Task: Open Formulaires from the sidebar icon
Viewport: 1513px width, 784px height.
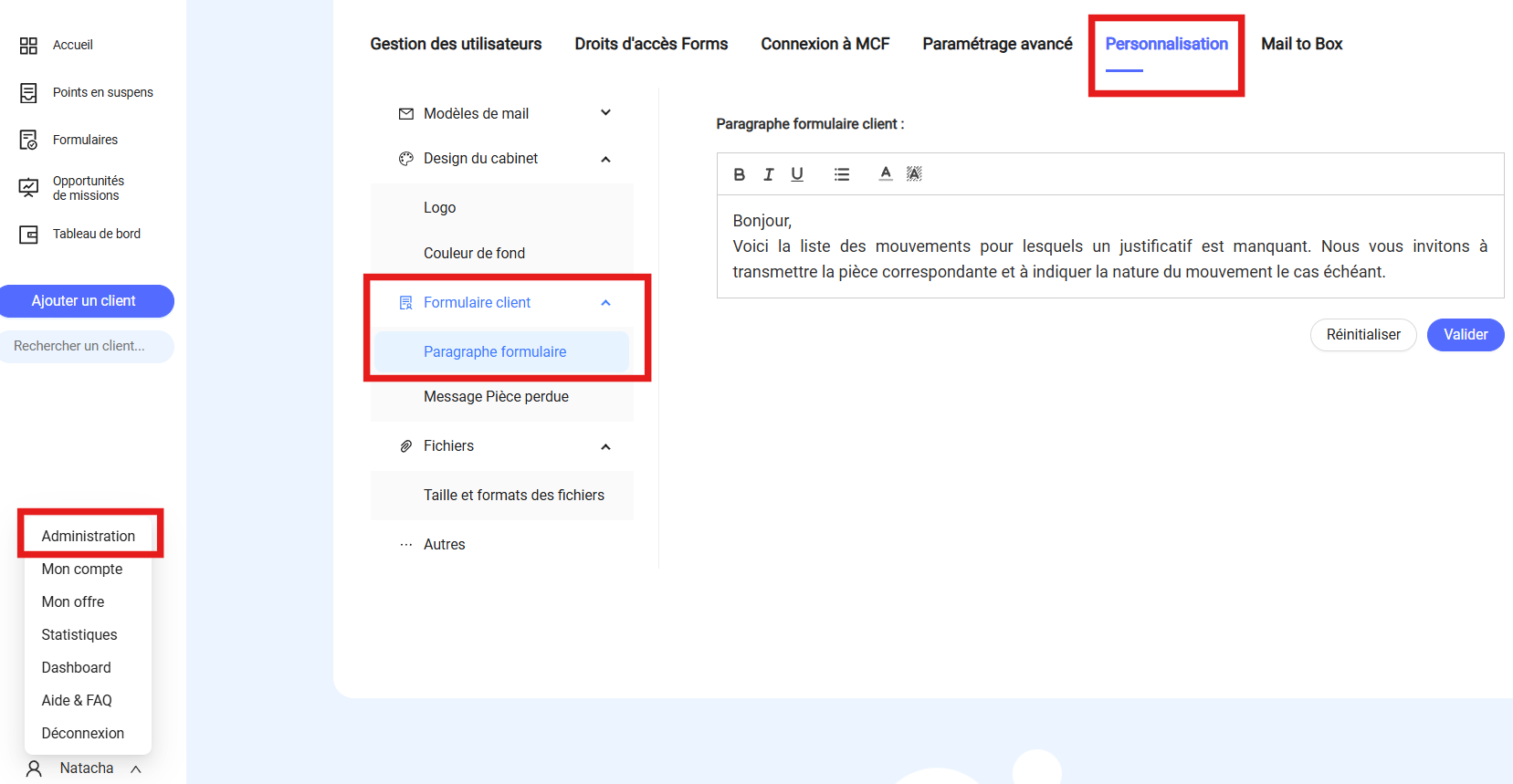Action: pyautogui.click(x=28, y=140)
